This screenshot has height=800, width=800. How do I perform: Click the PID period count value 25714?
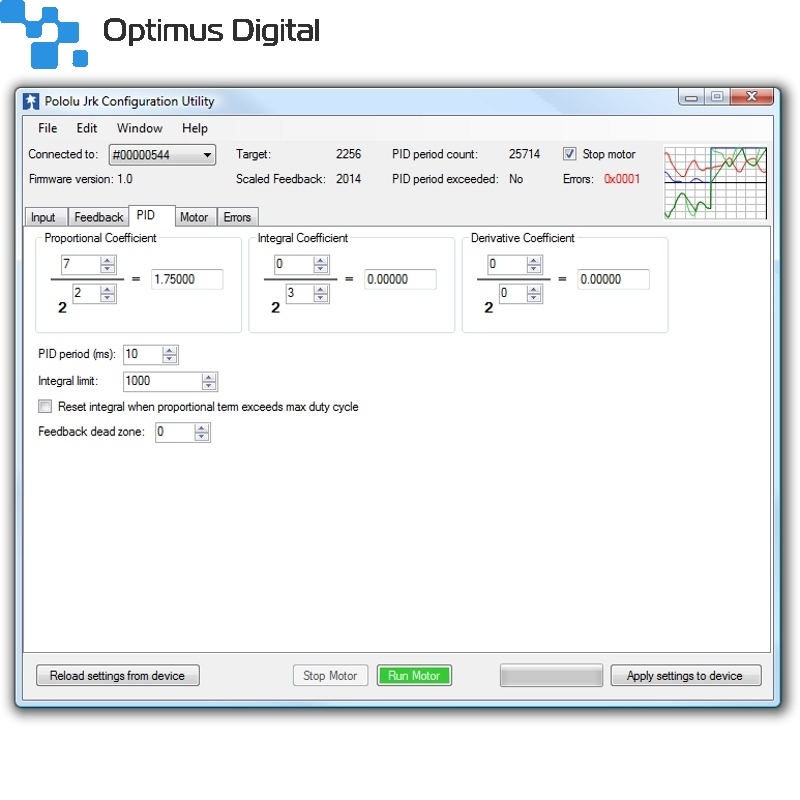click(x=524, y=154)
